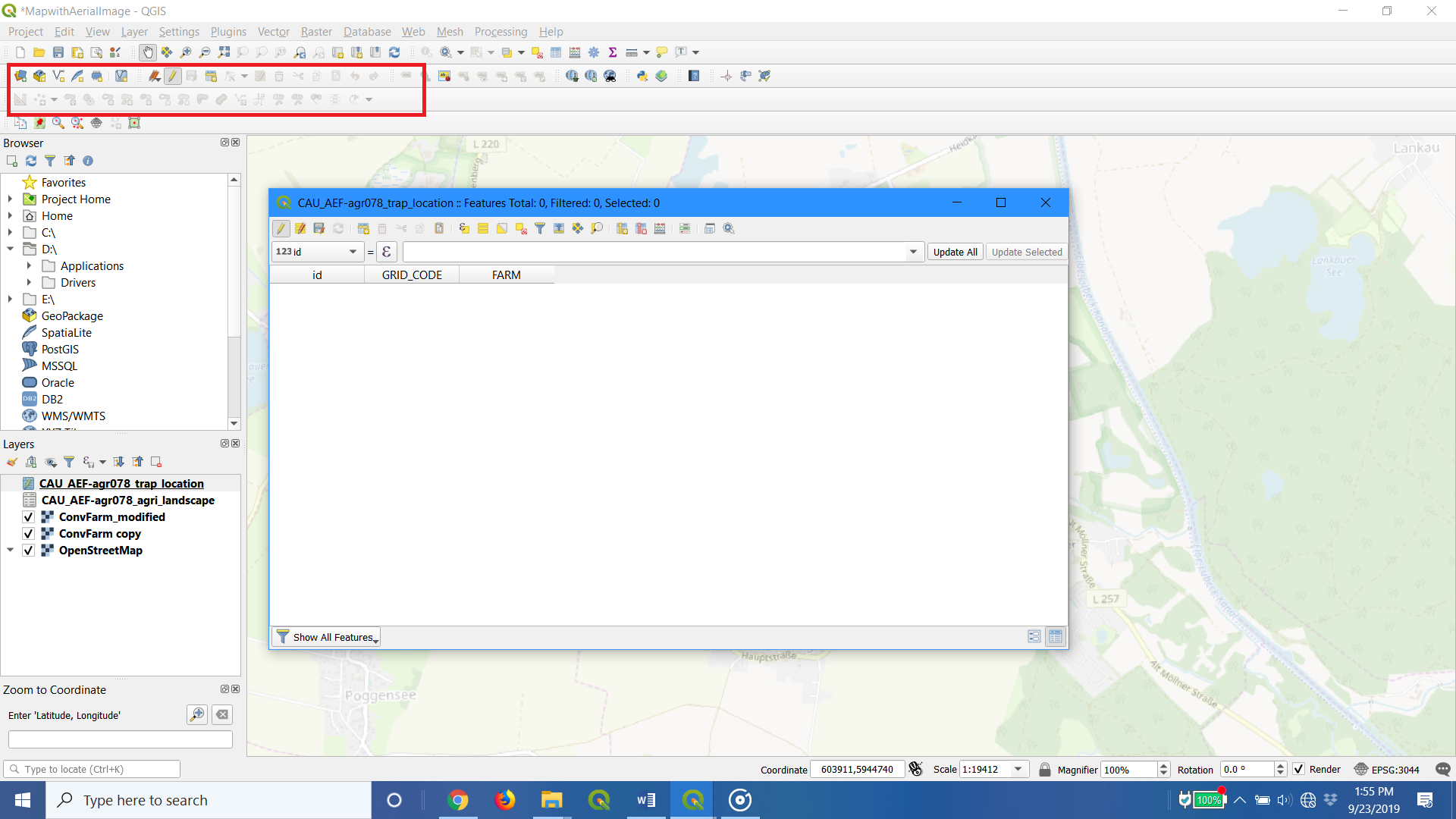This screenshot has width=1456, height=819.
Task: Zoom map to selected rows icon
Action: [597, 228]
